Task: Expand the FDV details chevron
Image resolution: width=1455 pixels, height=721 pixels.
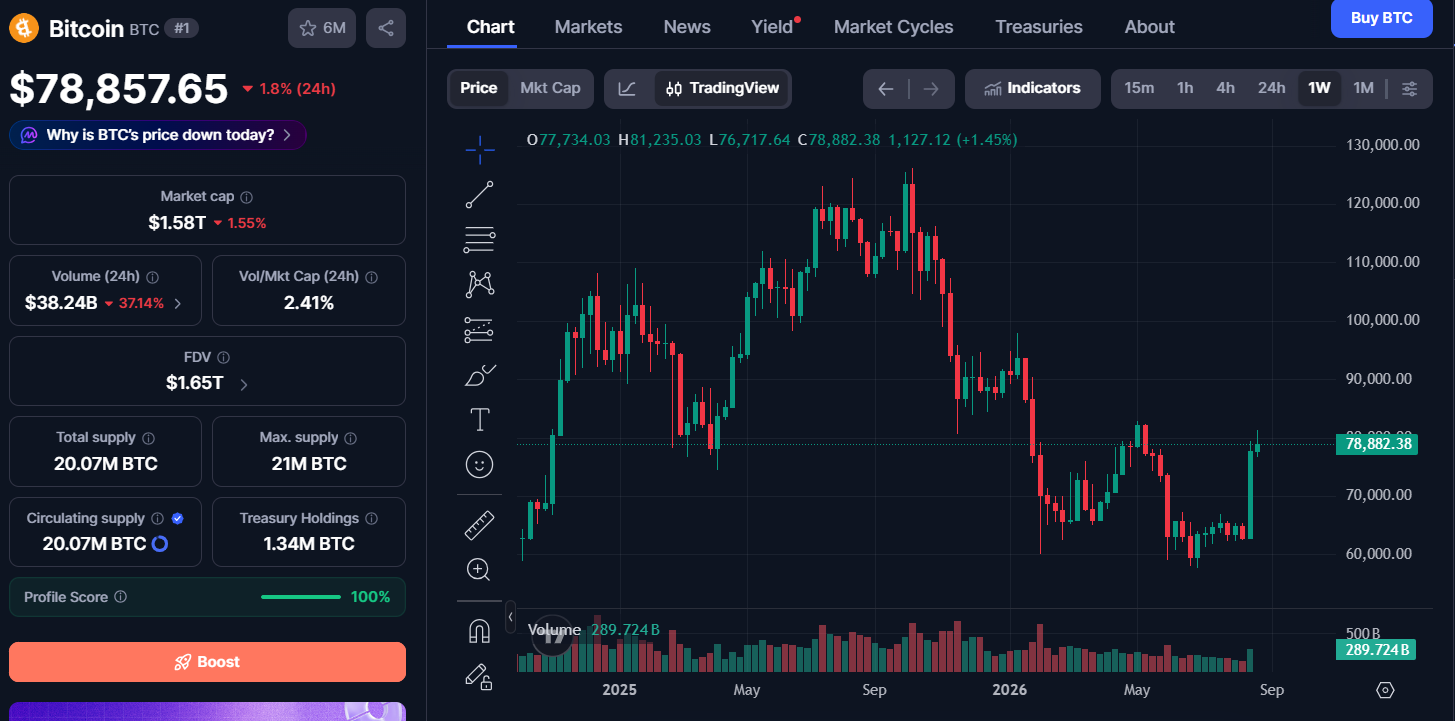Action: (x=244, y=383)
